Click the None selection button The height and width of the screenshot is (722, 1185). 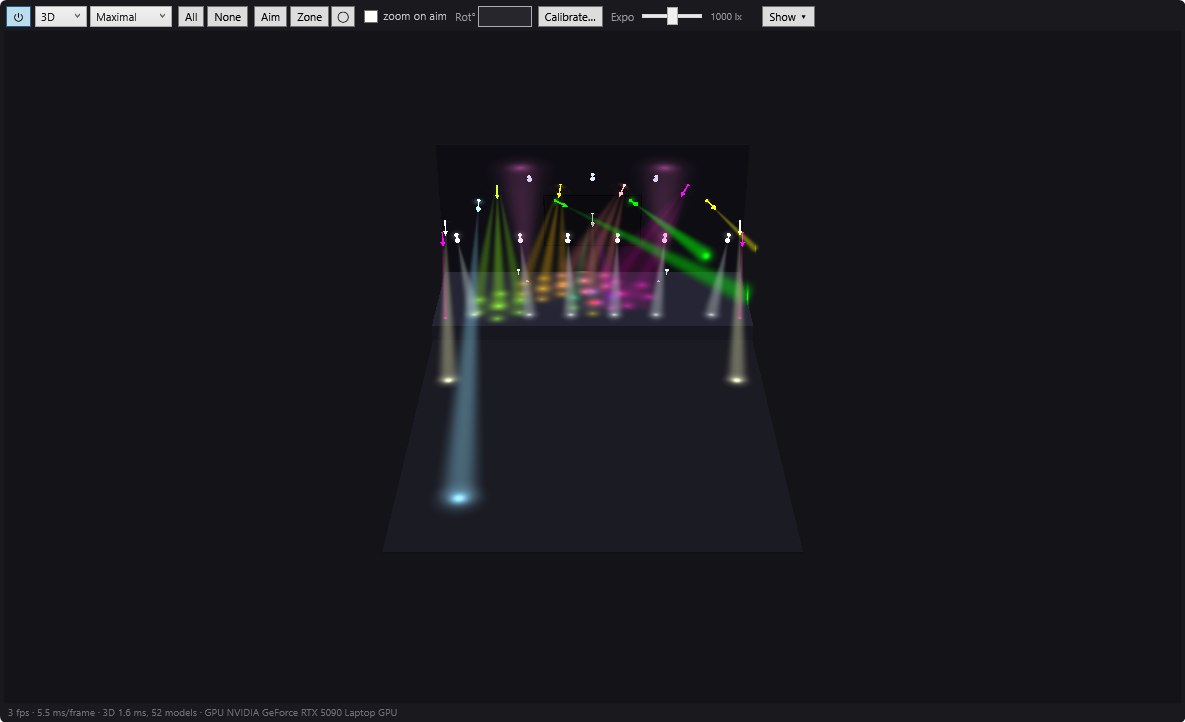(x=227, y=17)
